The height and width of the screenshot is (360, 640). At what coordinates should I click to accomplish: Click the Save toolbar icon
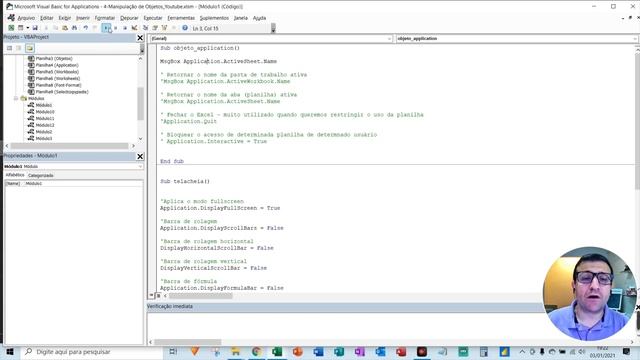click(35, 28)
